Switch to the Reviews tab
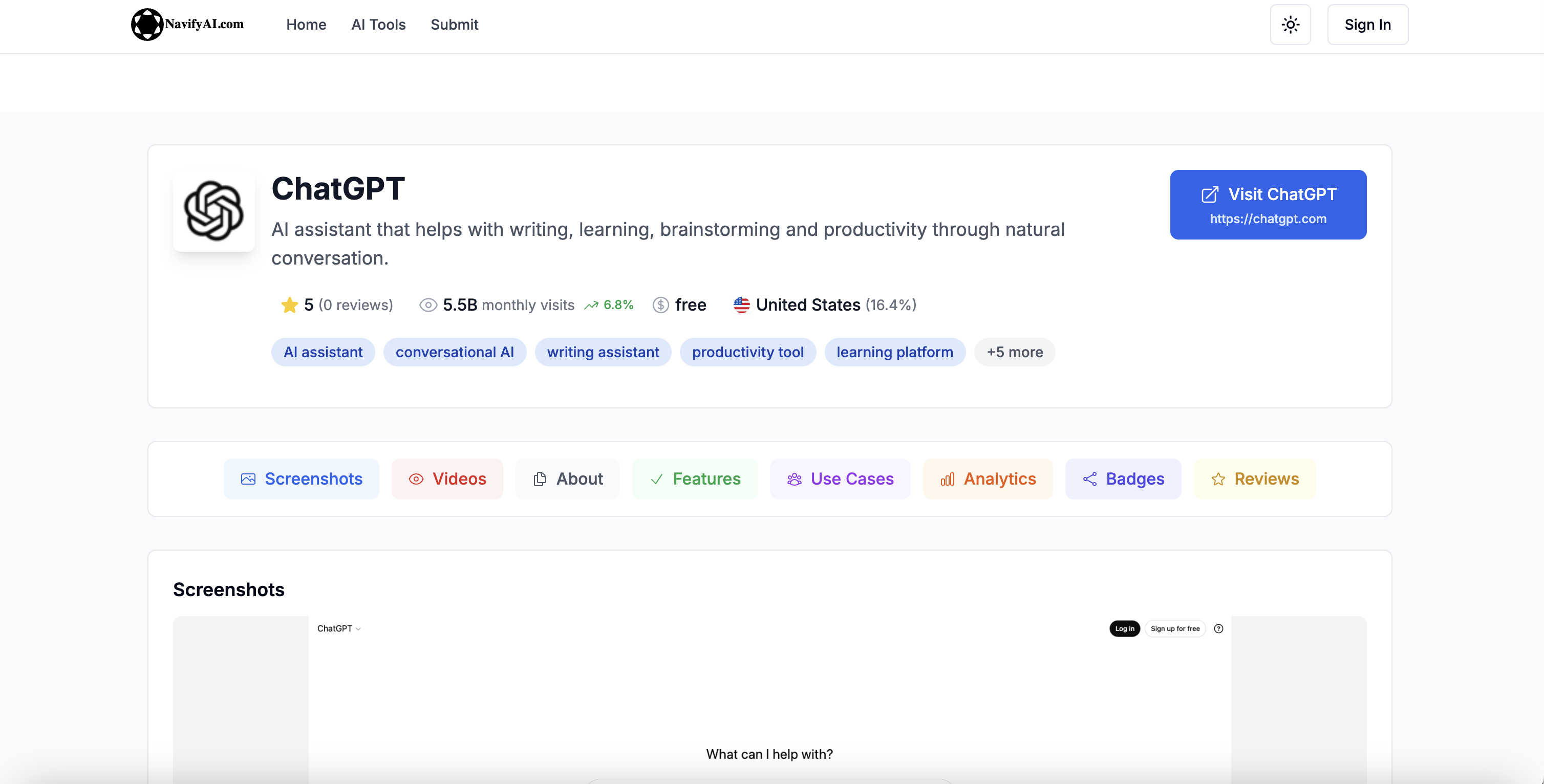Viewport: 1544px width, 784px height. pos(1255,479)
